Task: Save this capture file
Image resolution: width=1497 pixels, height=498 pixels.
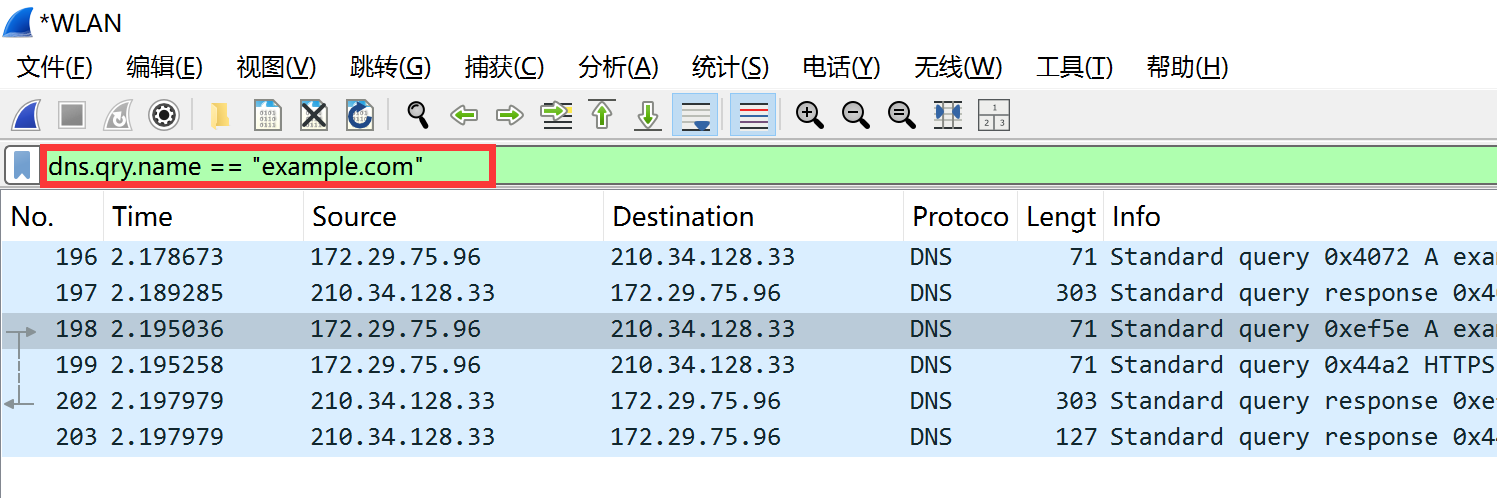Action: [267, 115]
